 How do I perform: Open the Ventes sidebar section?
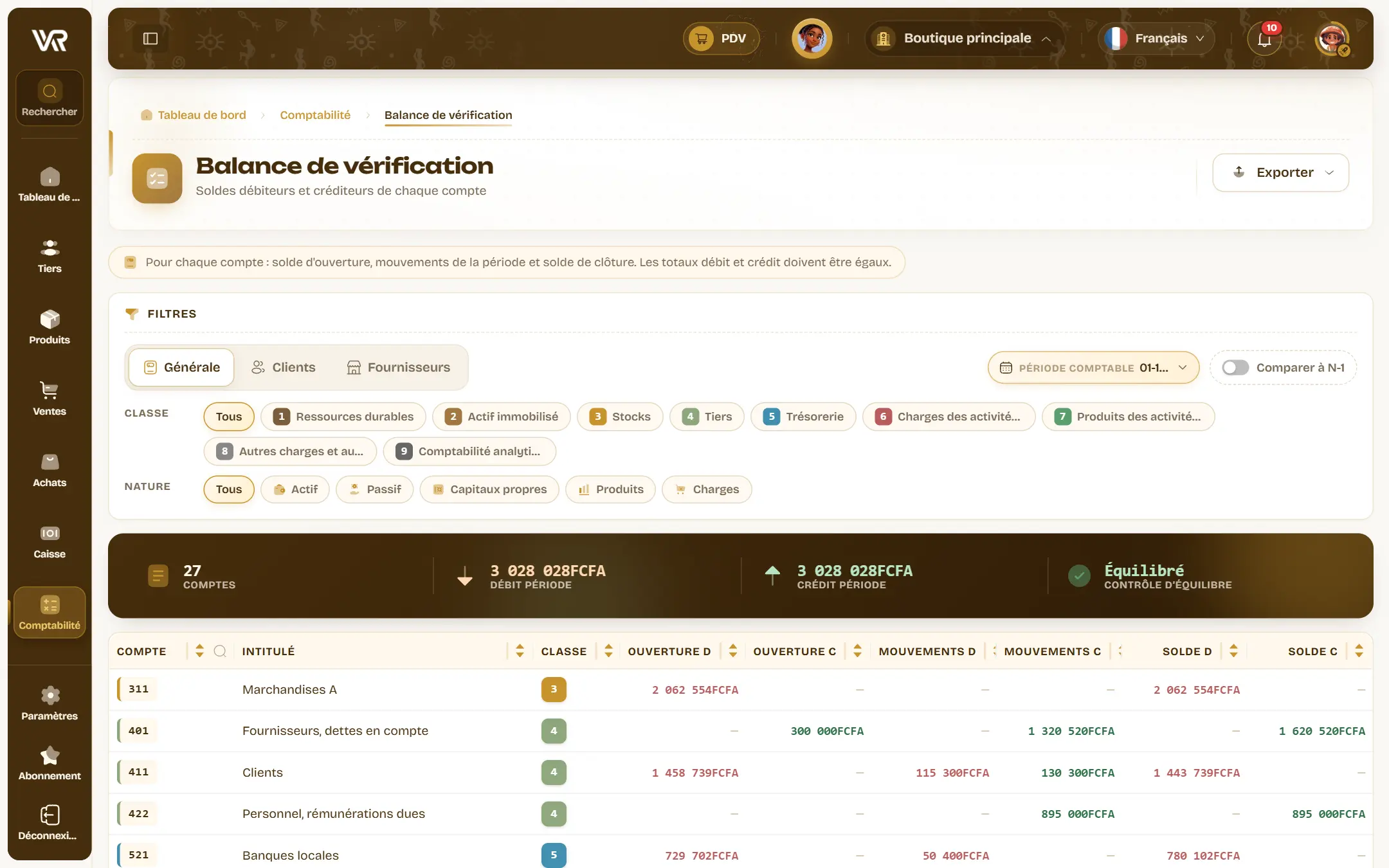(x=50, y=399)
